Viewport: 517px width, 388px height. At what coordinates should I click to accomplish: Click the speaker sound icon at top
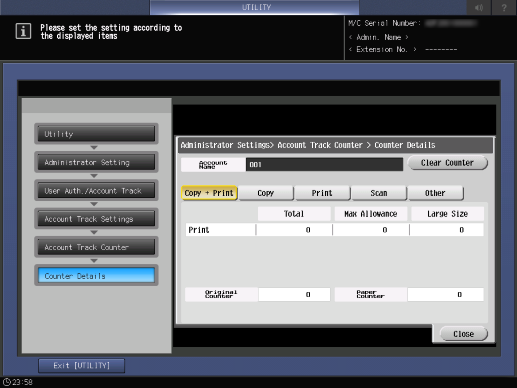tap(479, 7)
